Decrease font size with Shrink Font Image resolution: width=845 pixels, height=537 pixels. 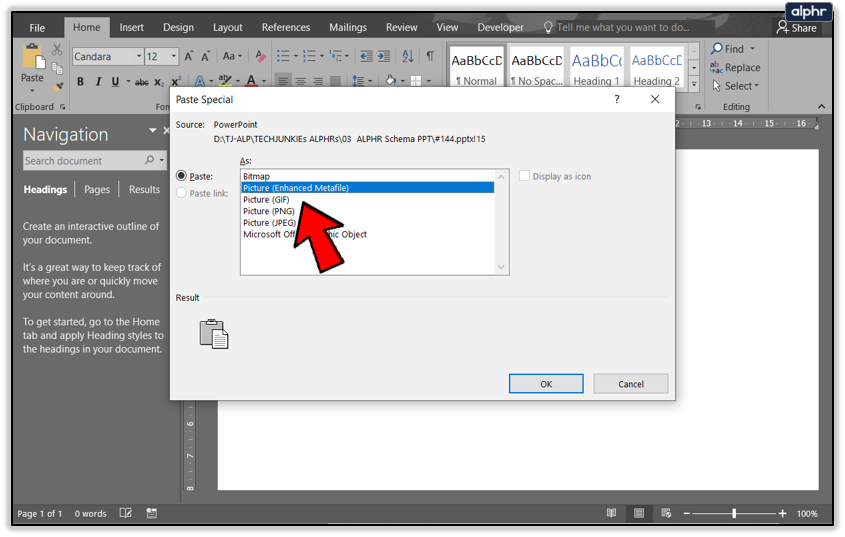205,56
